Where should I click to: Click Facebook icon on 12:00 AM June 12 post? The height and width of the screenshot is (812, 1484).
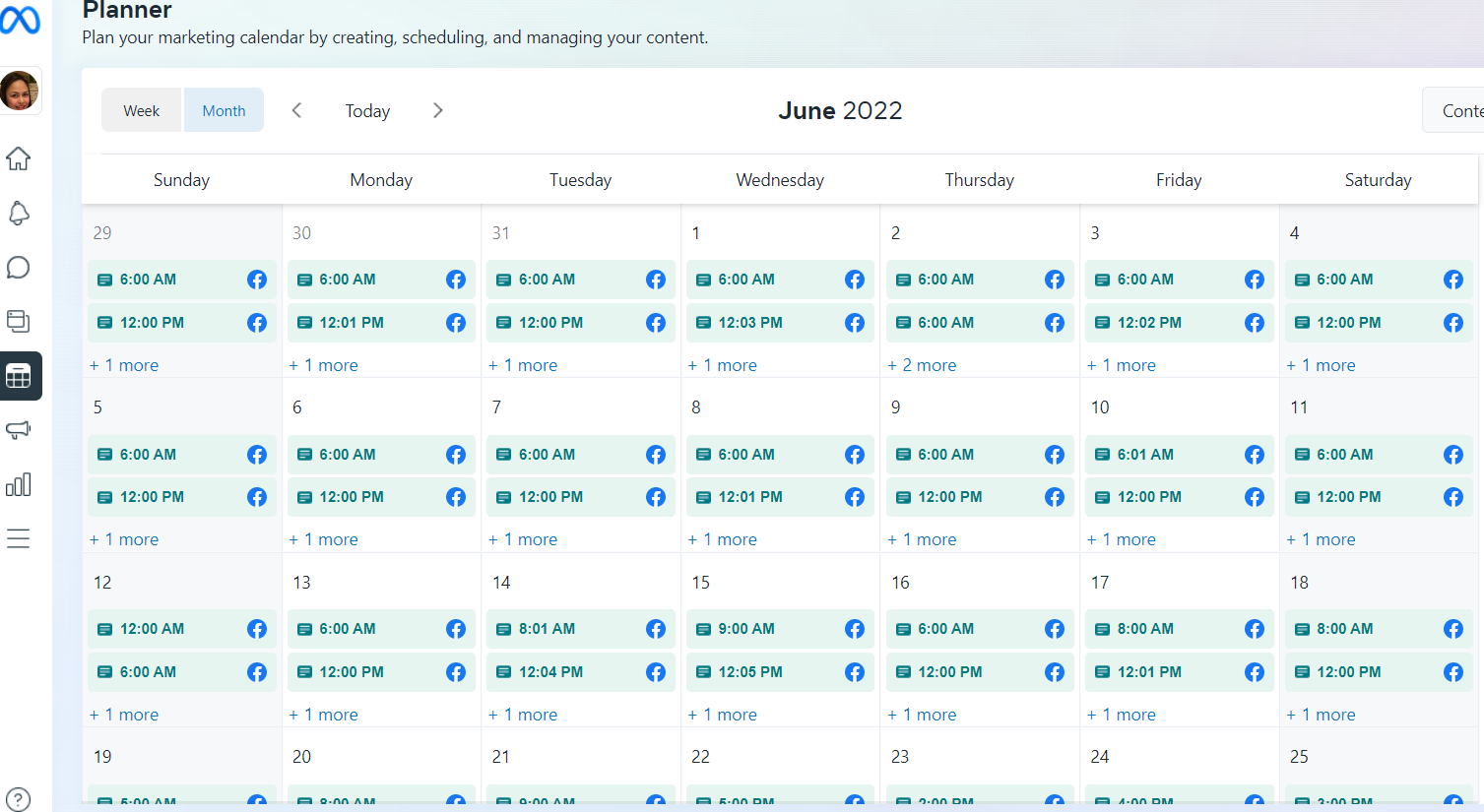point(257,629)
